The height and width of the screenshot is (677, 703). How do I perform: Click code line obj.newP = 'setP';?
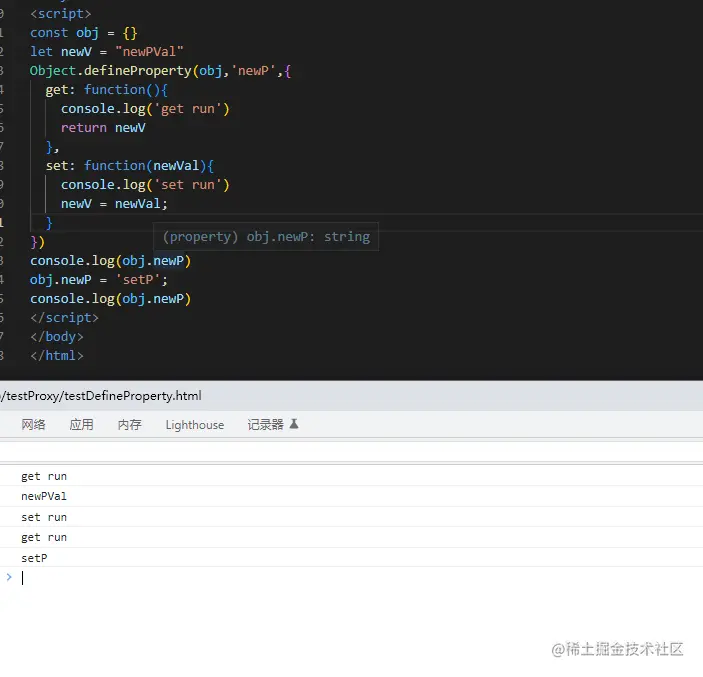pyautogui.click(x=99, y=280)
